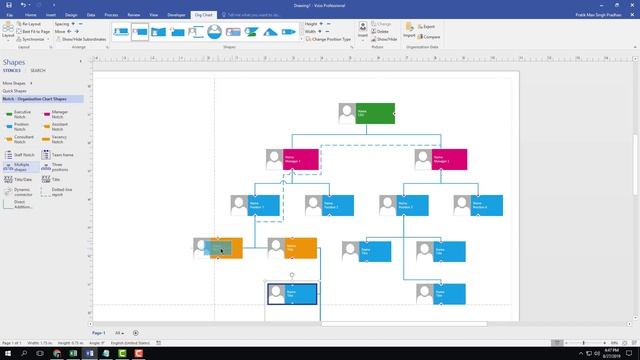
Task: Open the Process ribbon tab
Action: (x=111, y=15)
